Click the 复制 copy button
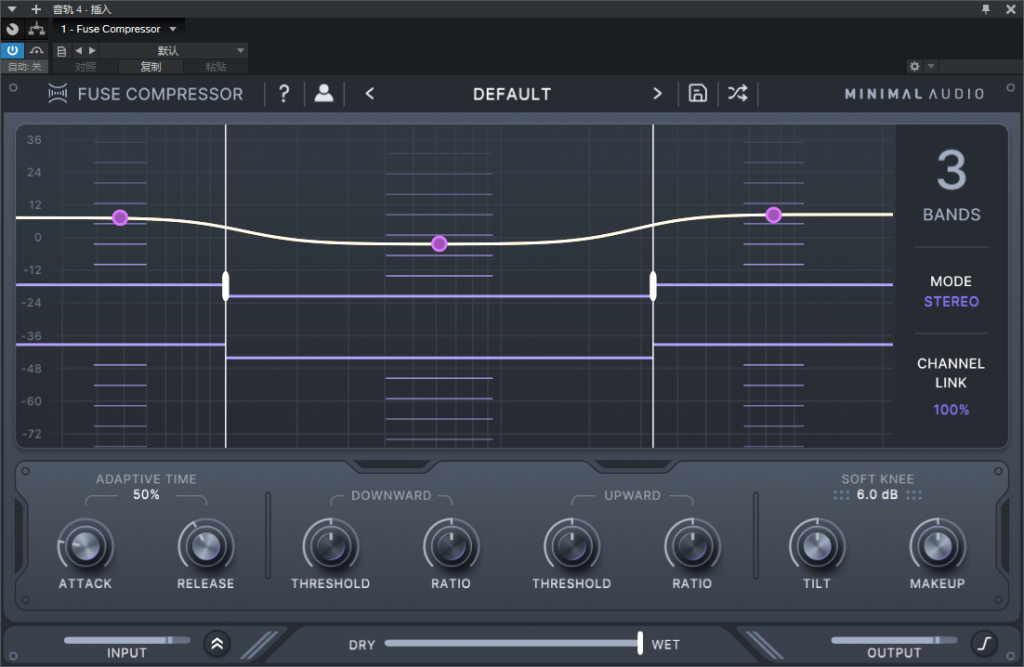This screenshot has width=1024, height=667. pos(150,67)
